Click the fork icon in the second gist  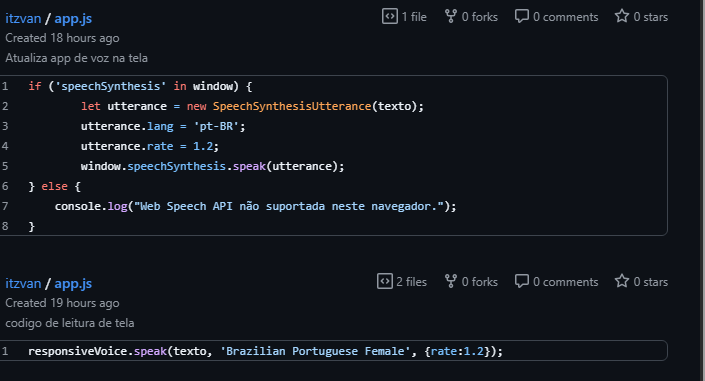click(451, 281)
